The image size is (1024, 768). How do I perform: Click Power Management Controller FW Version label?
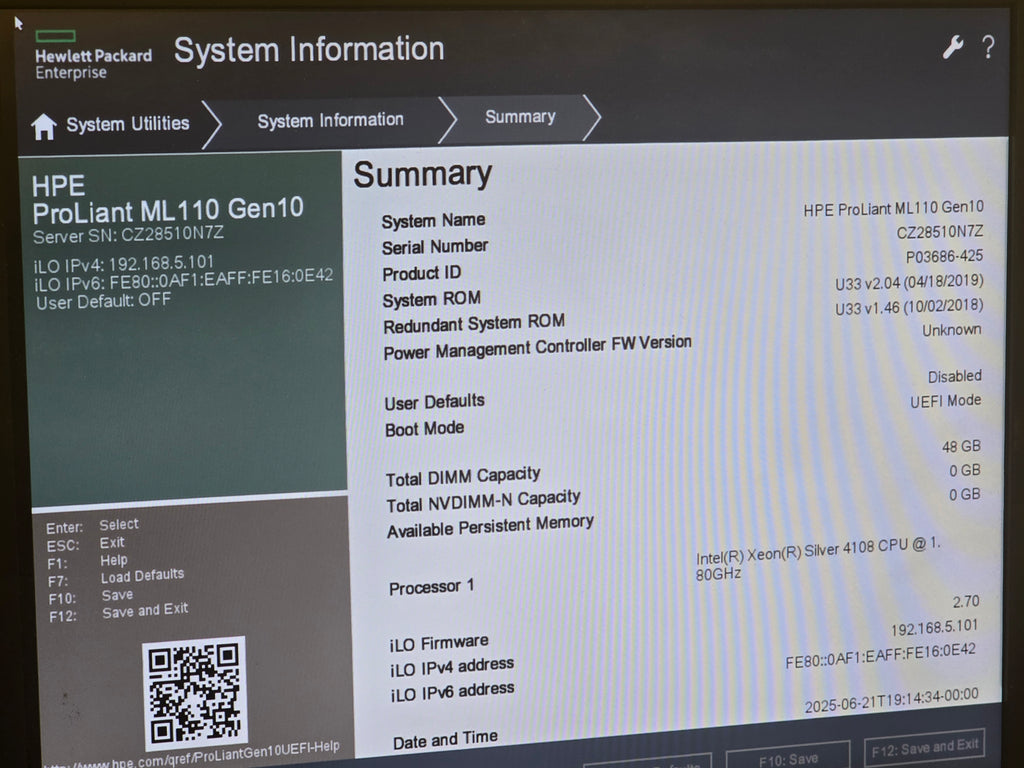coord(537,347)
